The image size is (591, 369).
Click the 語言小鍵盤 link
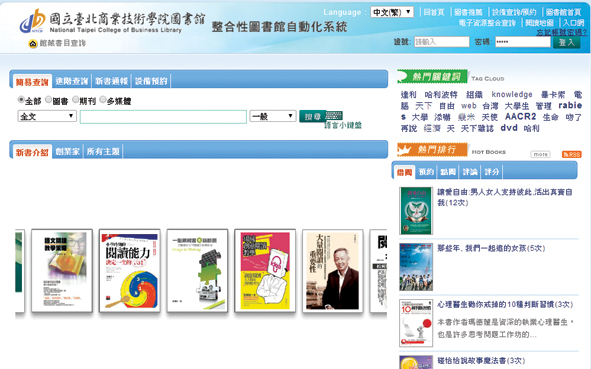point(343,126)
